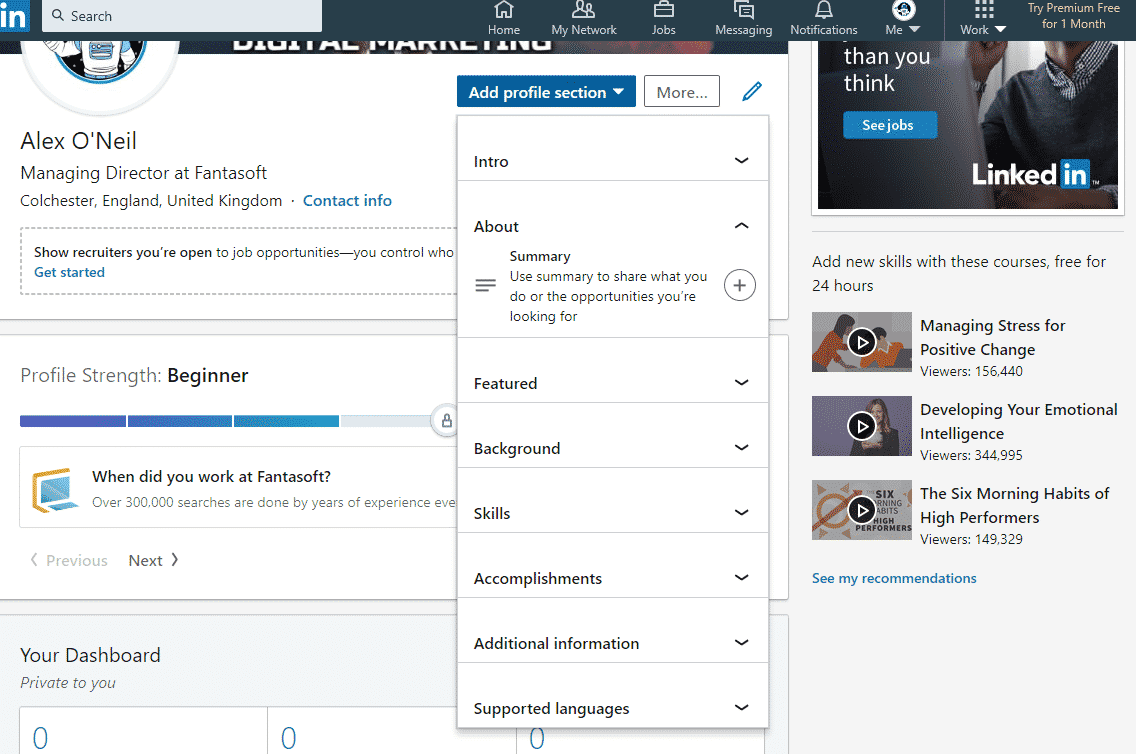Click the search magnifier icon
The image size is (1136, 754).
pyautogui.click(x=58, y=15)
